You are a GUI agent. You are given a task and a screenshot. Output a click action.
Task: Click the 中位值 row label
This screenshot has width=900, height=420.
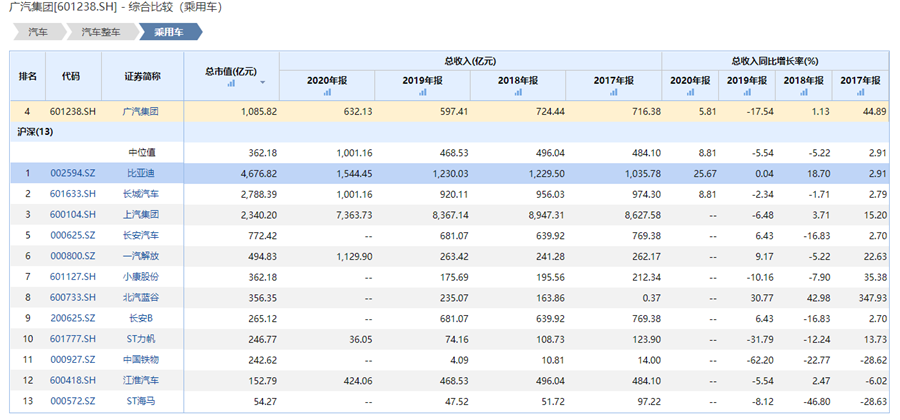pos(143,153)
